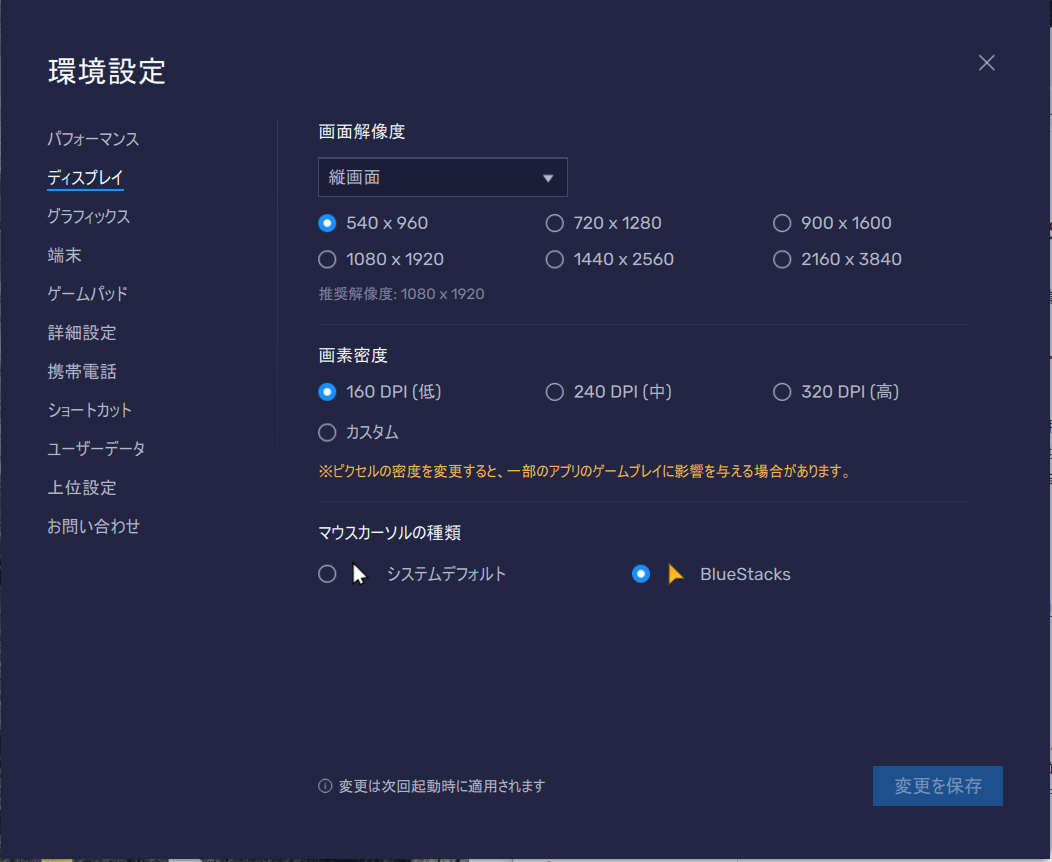
Task: Select システムデフォルト mouse cursor type
Action: click(327, 574)
